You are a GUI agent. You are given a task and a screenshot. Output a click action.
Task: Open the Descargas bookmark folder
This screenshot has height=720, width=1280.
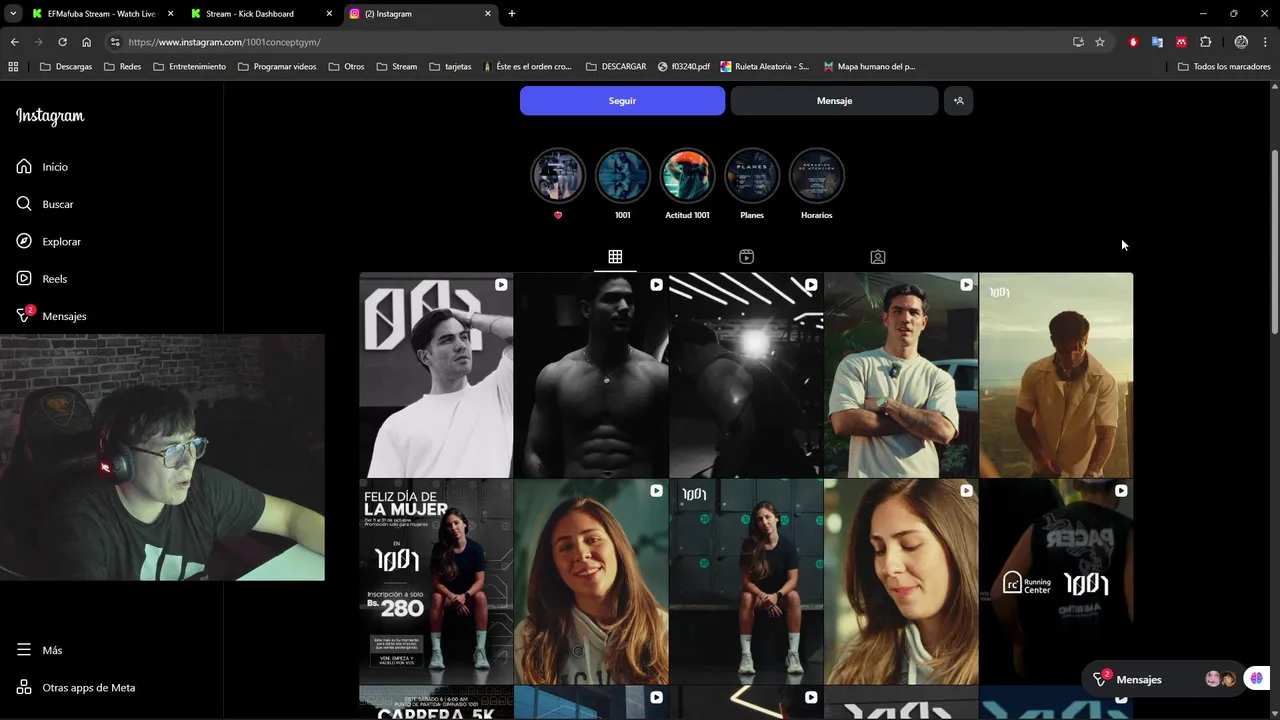click(x=66, y=66)
